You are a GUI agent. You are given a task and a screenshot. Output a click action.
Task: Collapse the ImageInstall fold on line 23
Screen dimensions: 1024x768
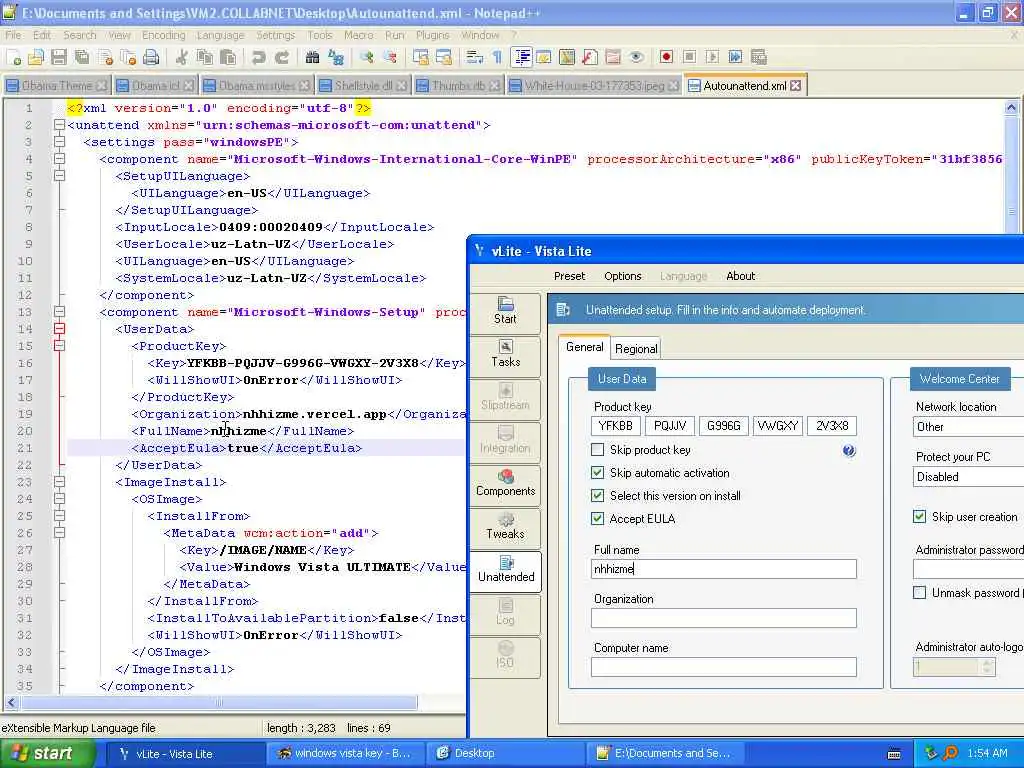click(59, 482)
